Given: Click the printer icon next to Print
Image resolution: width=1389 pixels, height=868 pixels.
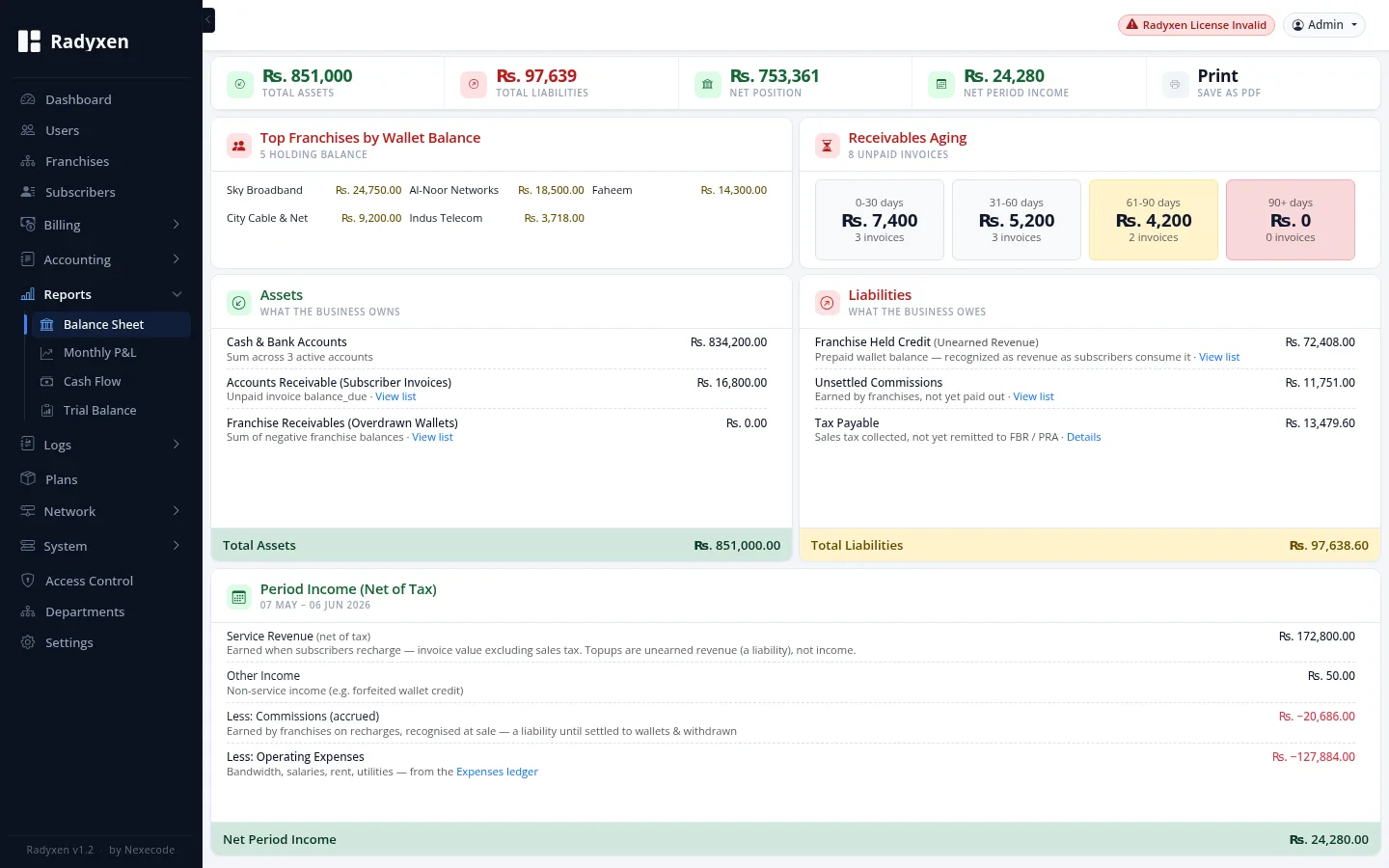Looking at the screenshot, I should 1175,84.
